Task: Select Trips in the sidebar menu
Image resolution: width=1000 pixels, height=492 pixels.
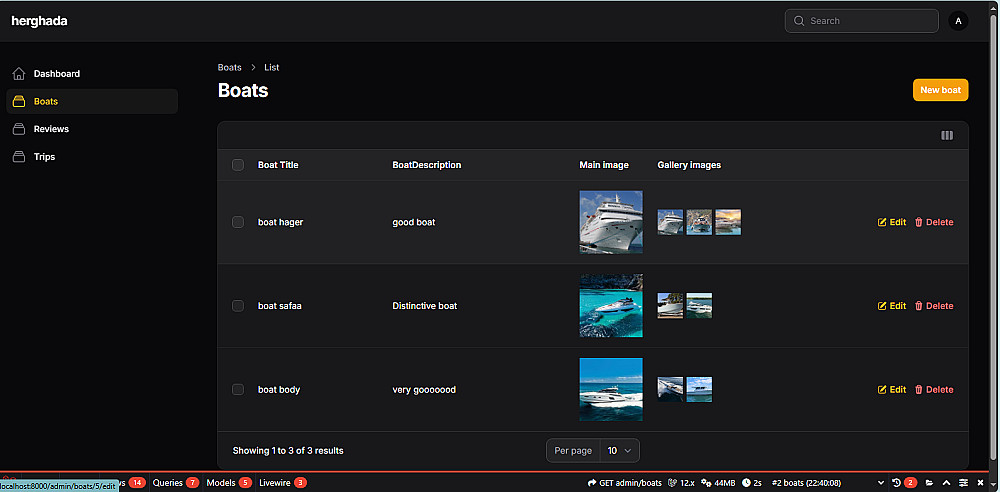Action: tap(92, 156)
